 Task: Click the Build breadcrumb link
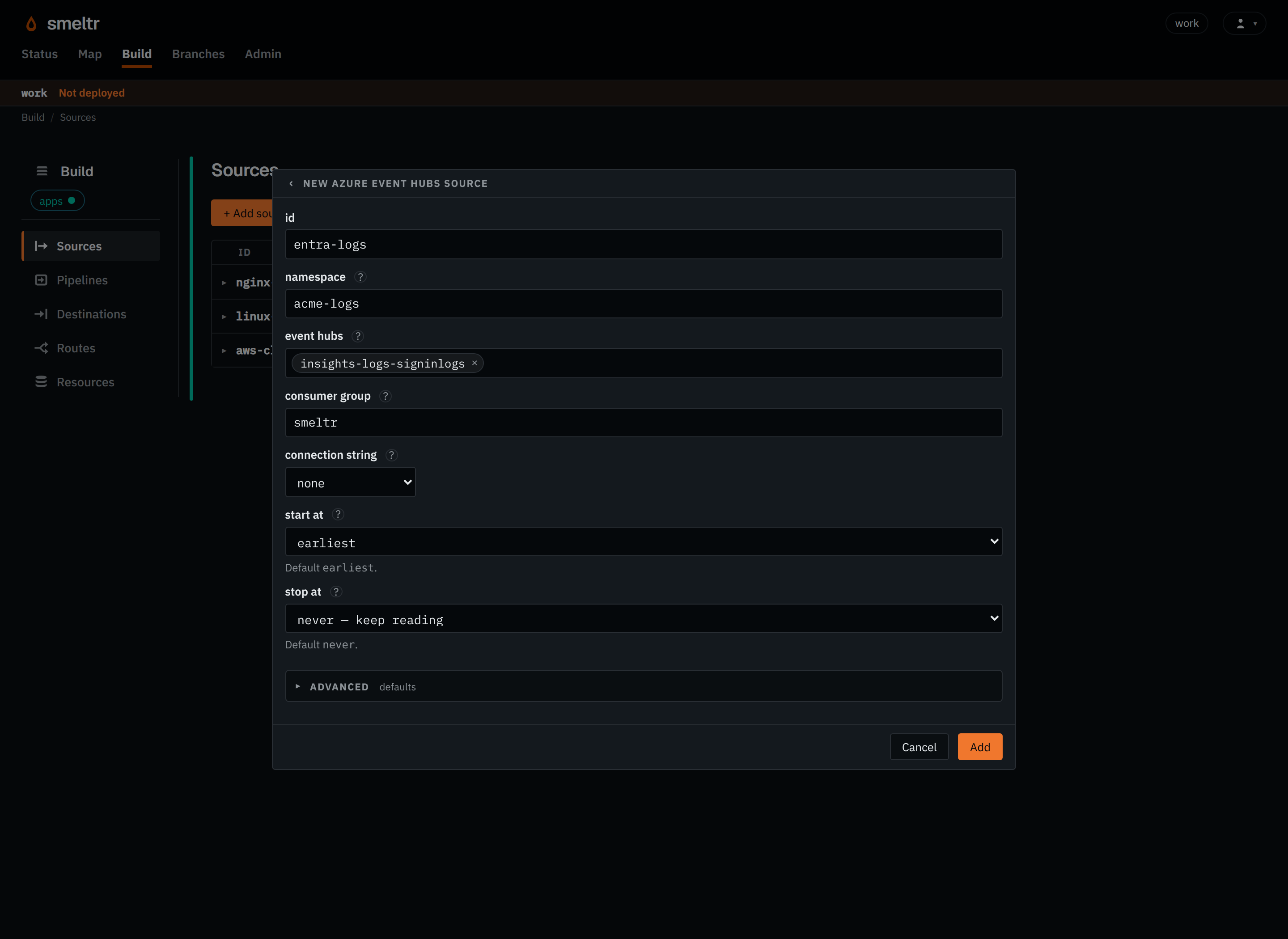33,117
